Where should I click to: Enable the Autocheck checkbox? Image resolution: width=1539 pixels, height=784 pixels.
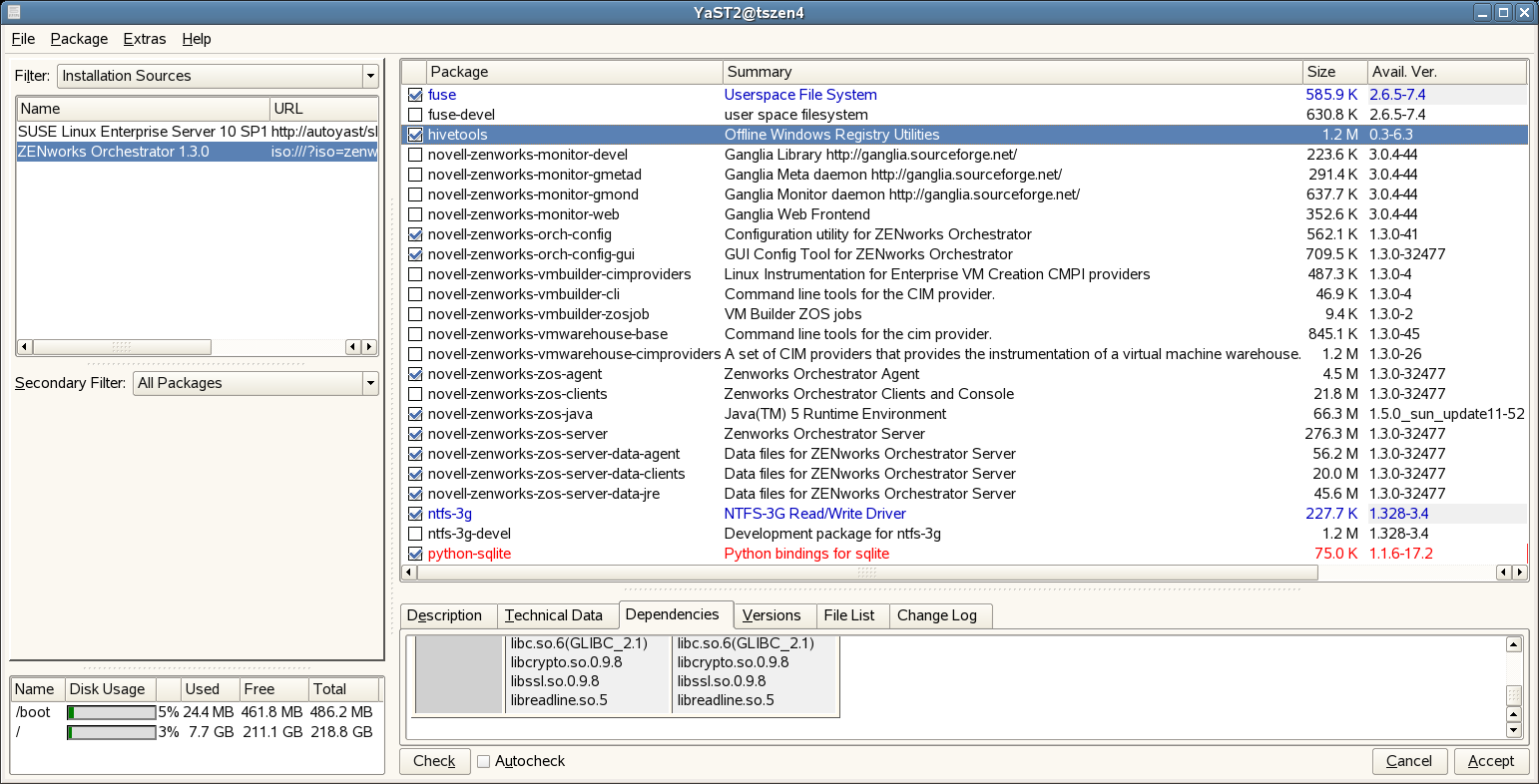pos(484,761)
